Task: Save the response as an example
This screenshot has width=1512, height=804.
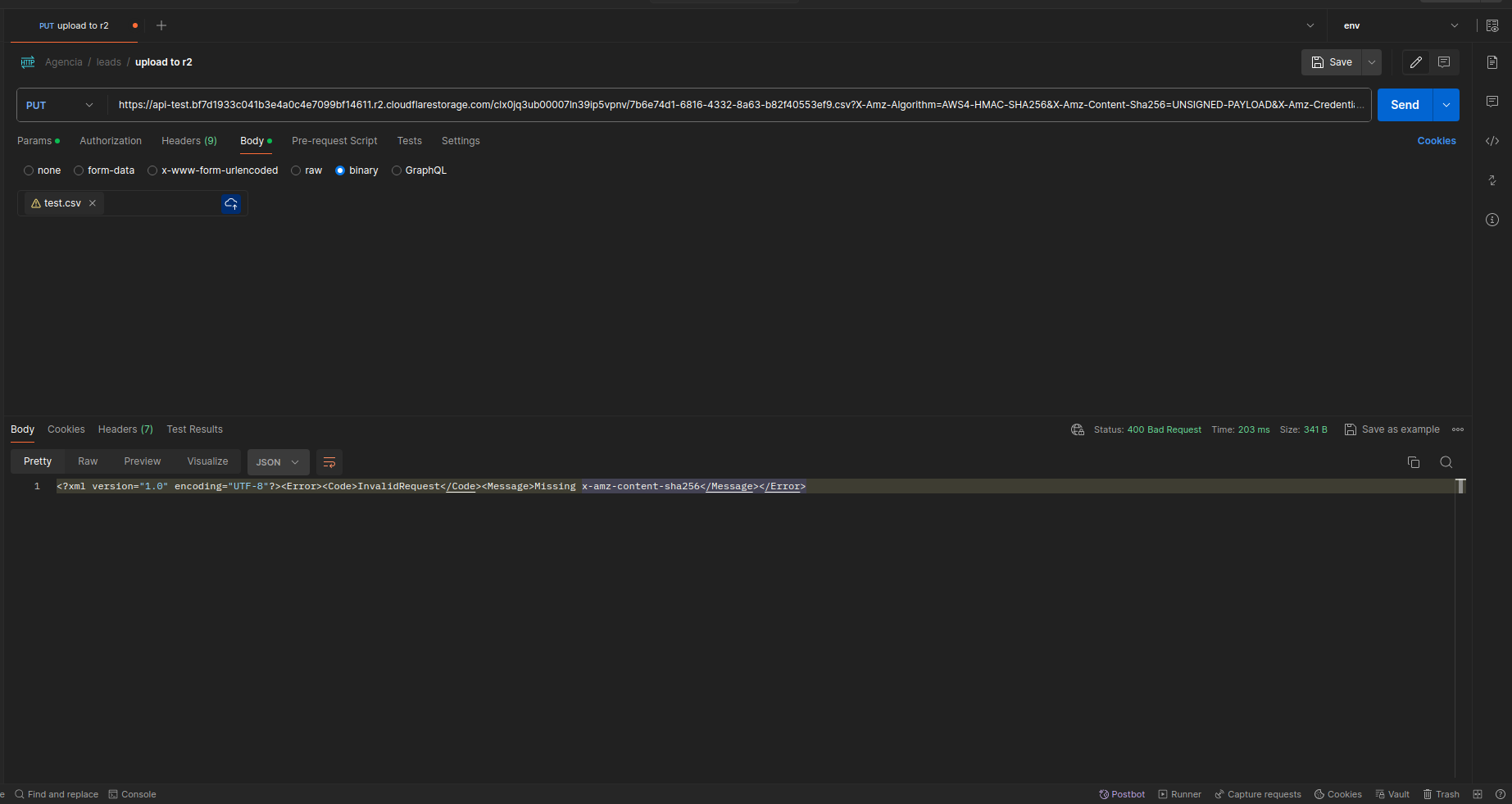Action: click(1392, 429)
